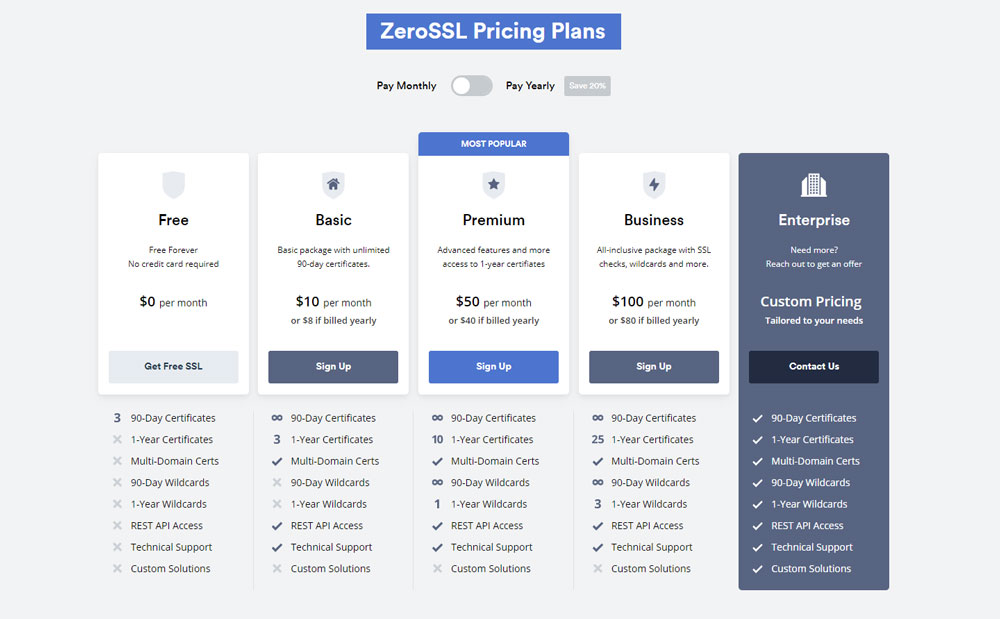Click the Basic plan home shield icon

coord(333,185)
